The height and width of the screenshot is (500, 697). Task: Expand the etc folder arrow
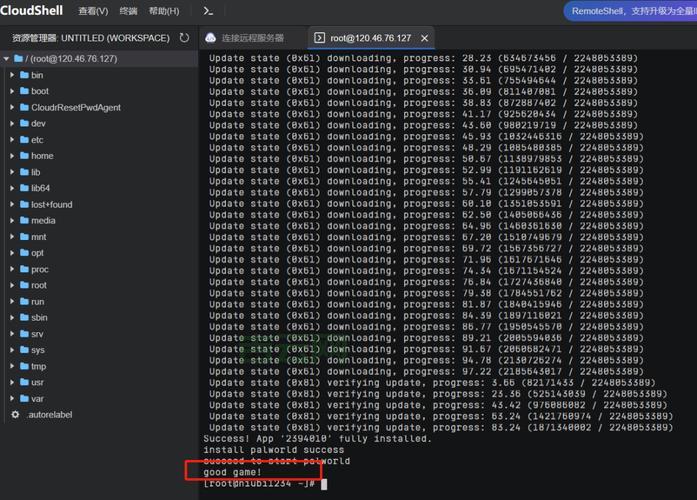pos(12,140)
